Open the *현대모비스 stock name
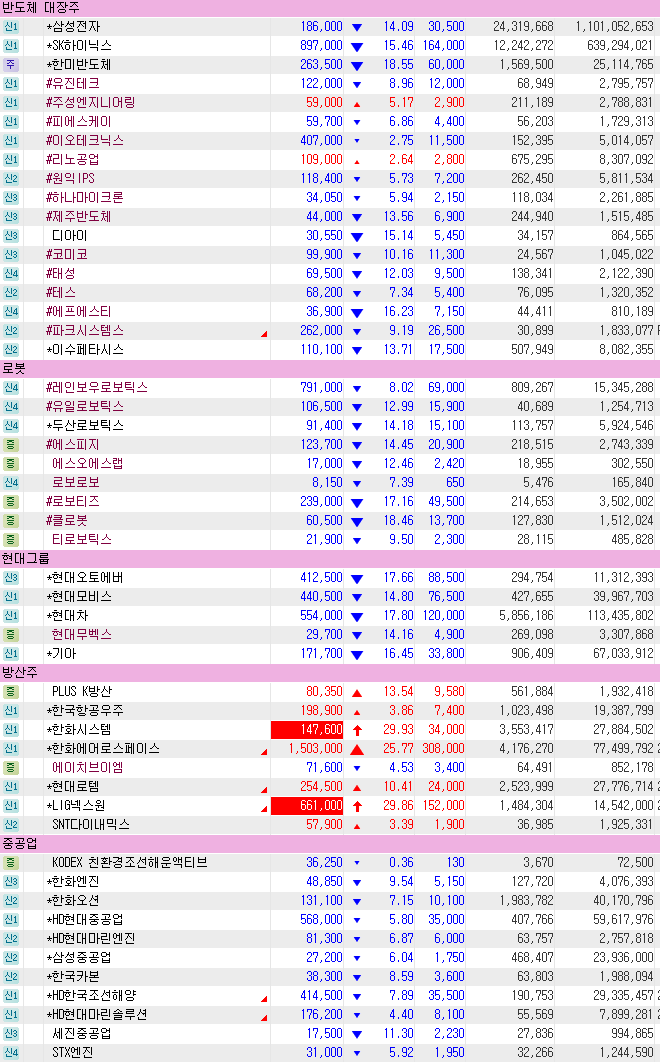Screen dimensions: 660x1062 pos(79,597)
